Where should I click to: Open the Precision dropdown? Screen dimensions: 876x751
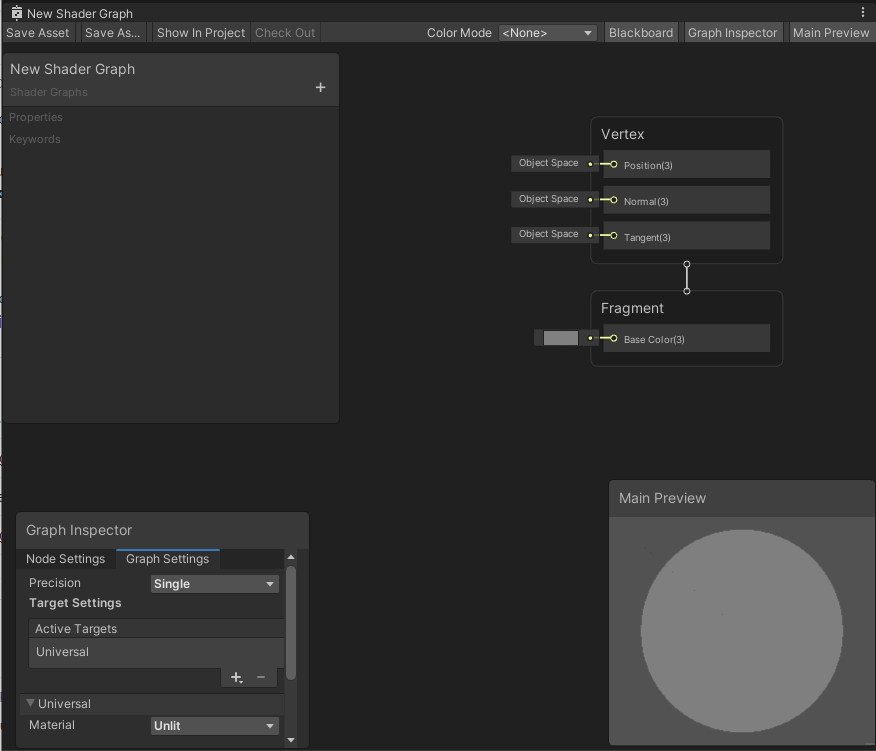pyautogui.click(x=215, y=584)
